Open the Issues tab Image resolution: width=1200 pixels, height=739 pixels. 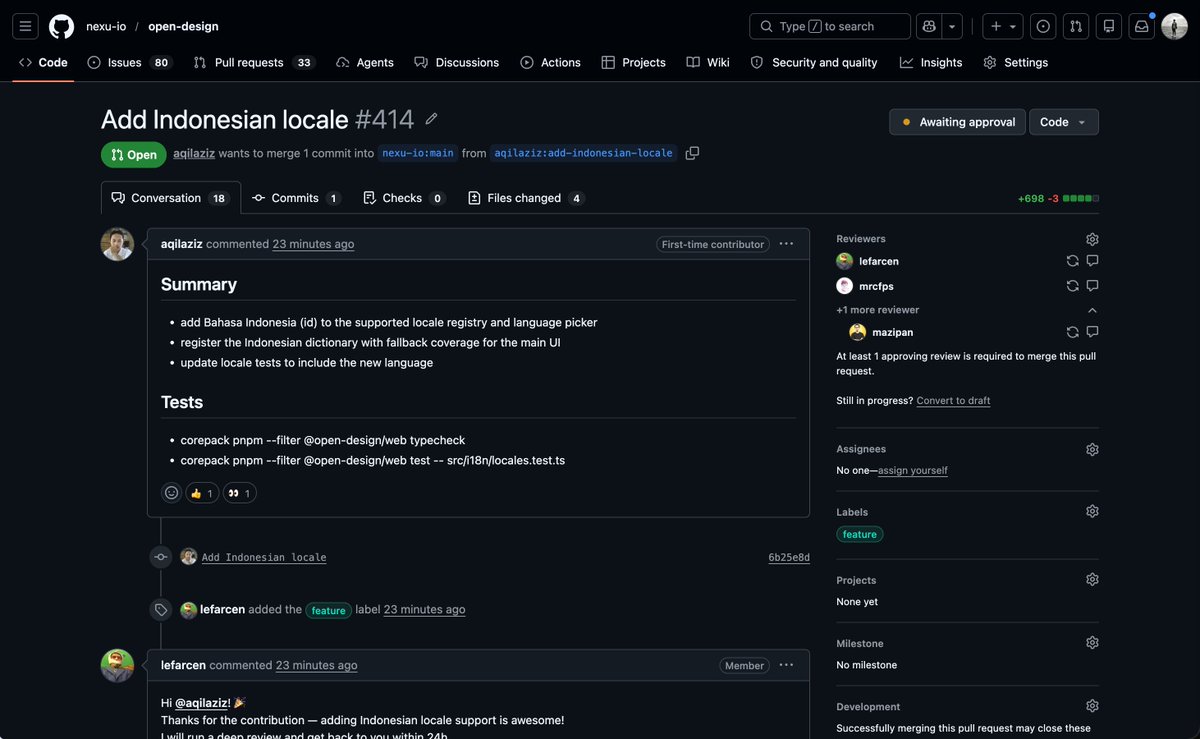tap(129, 62)
